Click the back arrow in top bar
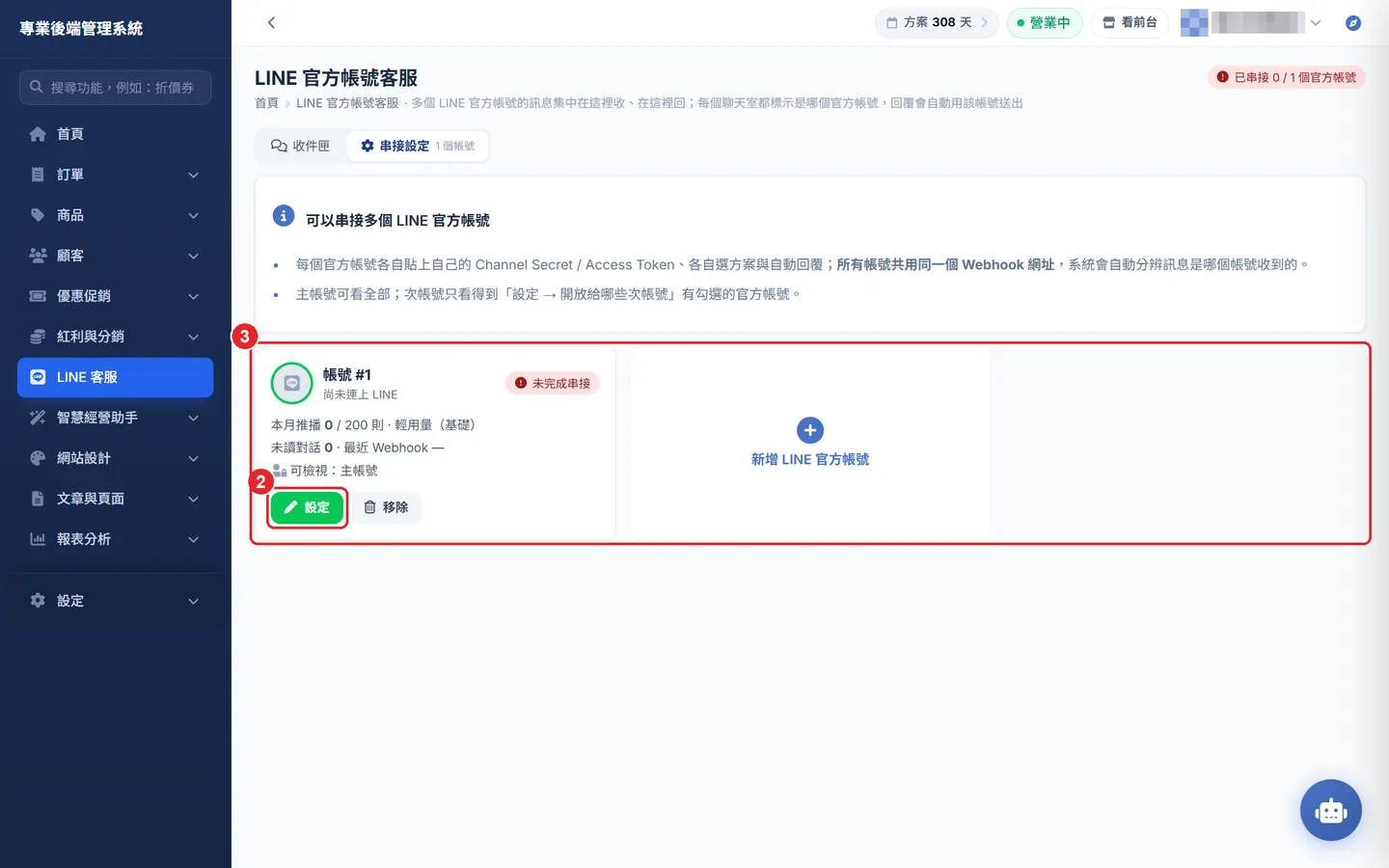1389x868 pixels. (271, 22)
